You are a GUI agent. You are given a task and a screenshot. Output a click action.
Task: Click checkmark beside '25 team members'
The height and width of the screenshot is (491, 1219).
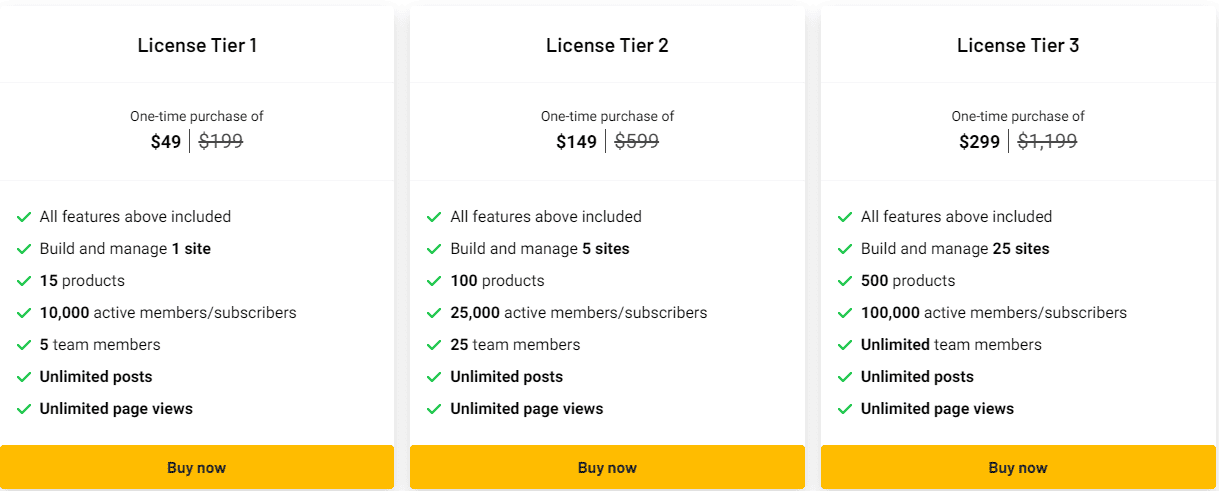[x=434, y=345]
